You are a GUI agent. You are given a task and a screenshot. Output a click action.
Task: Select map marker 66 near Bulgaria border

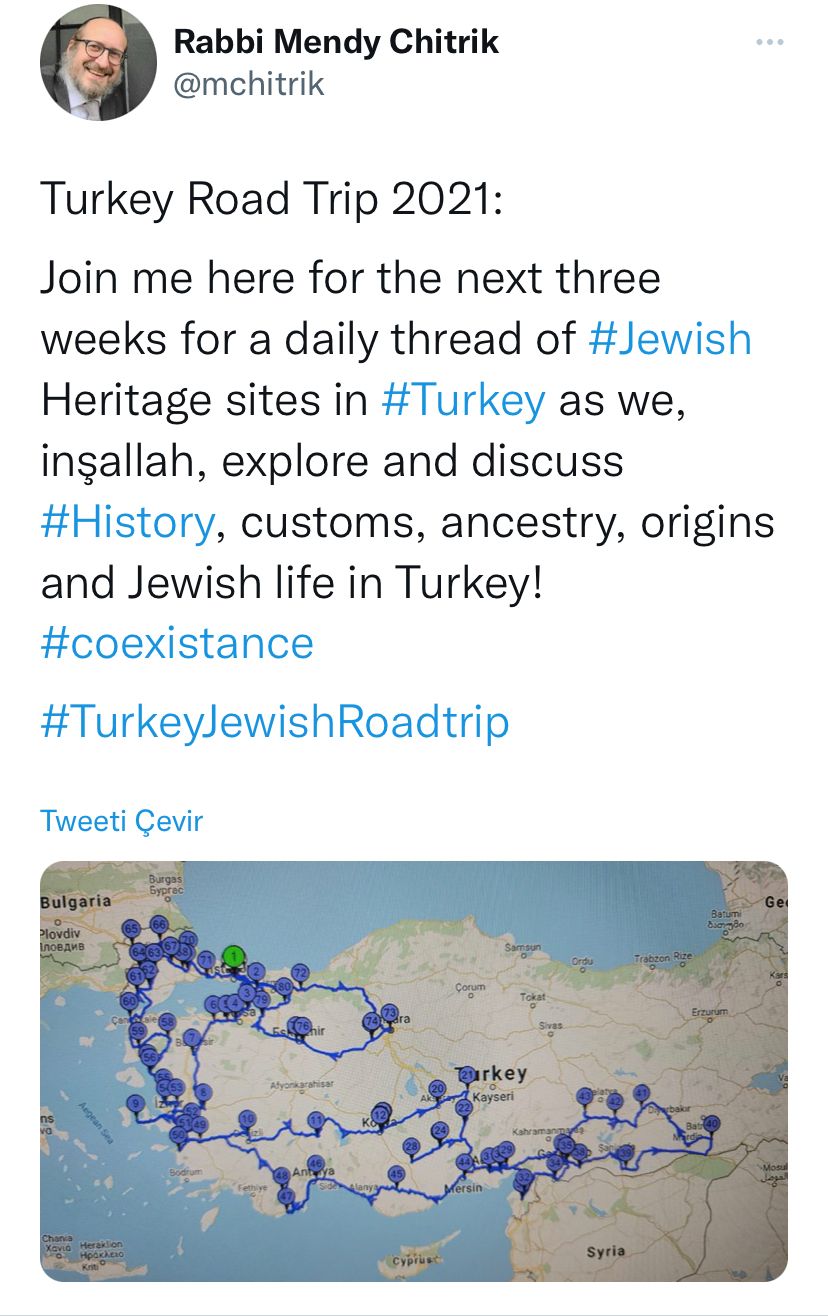[x=159, y=924]
